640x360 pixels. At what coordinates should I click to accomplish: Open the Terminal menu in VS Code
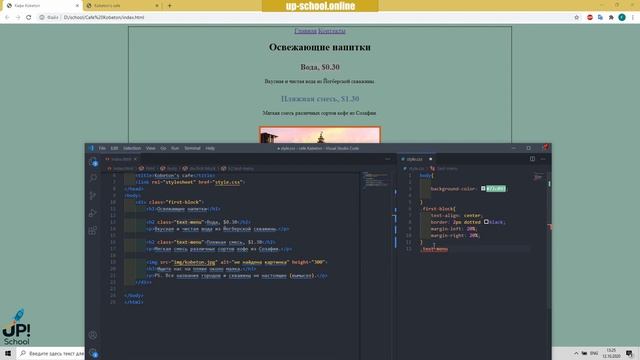click(x=192, y=148)
